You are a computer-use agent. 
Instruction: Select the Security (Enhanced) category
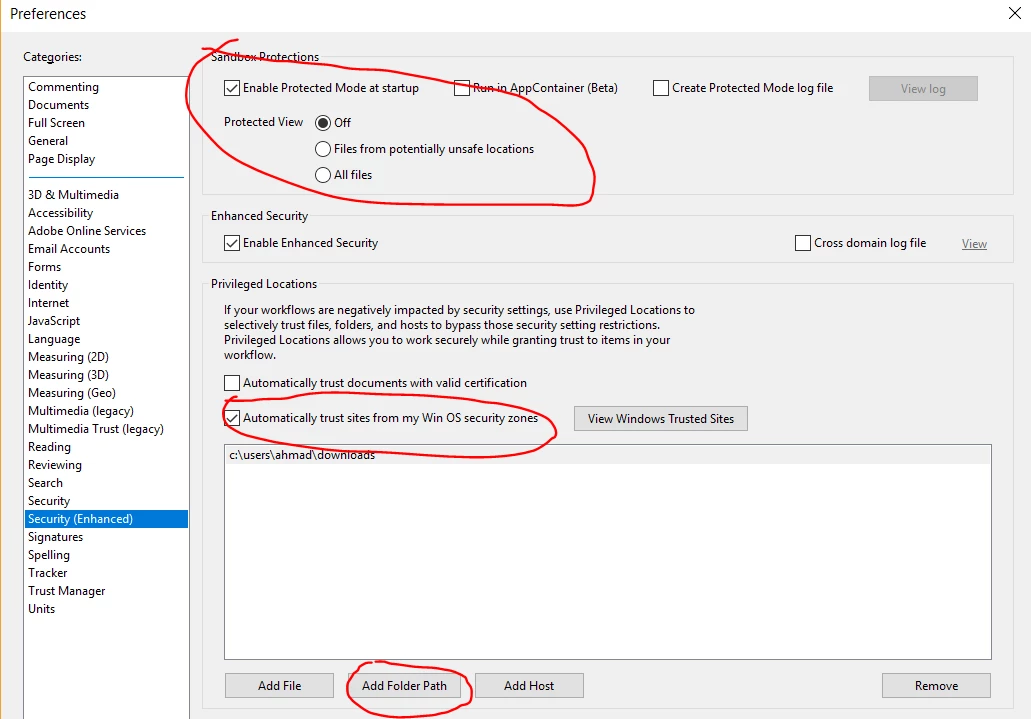[107, 519]
